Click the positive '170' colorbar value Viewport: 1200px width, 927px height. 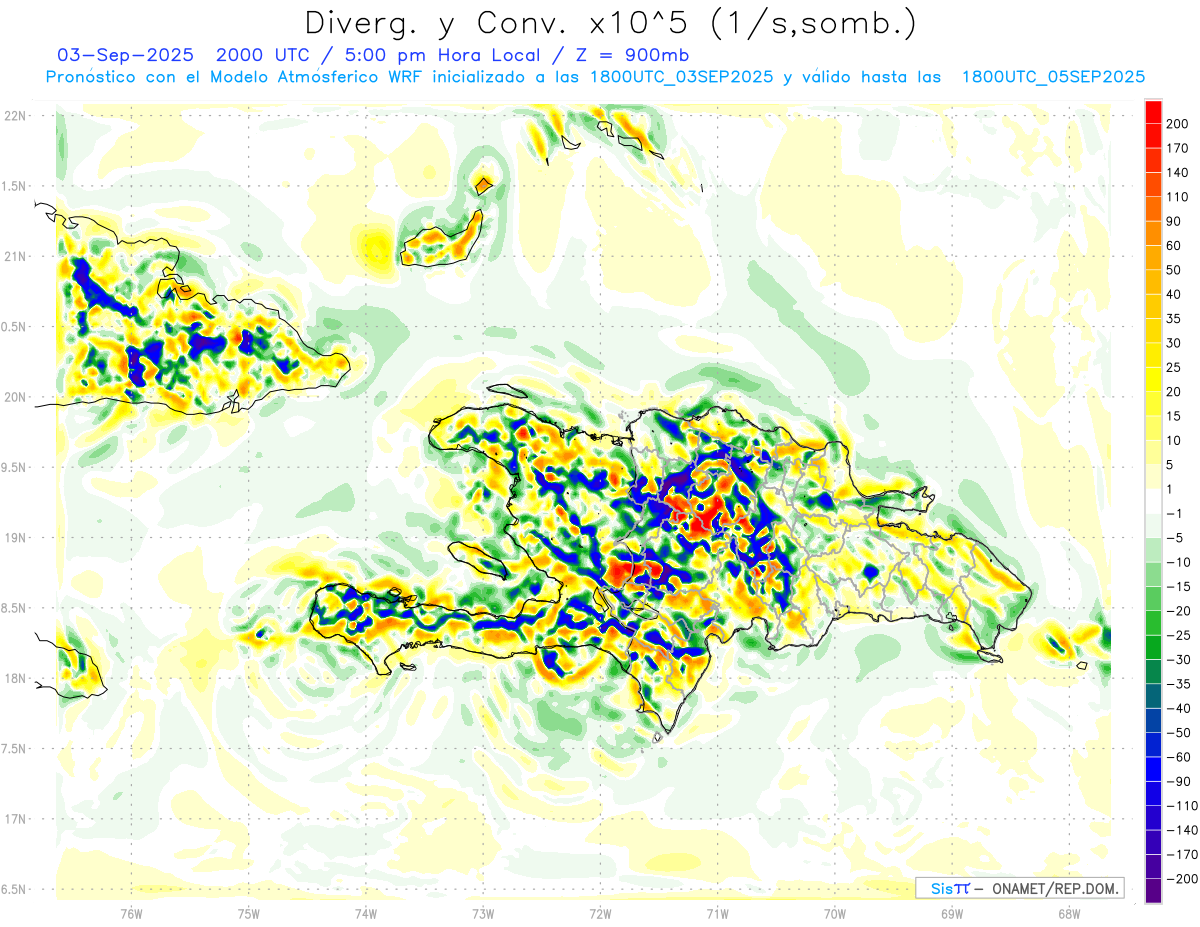tap(1179, 148)
